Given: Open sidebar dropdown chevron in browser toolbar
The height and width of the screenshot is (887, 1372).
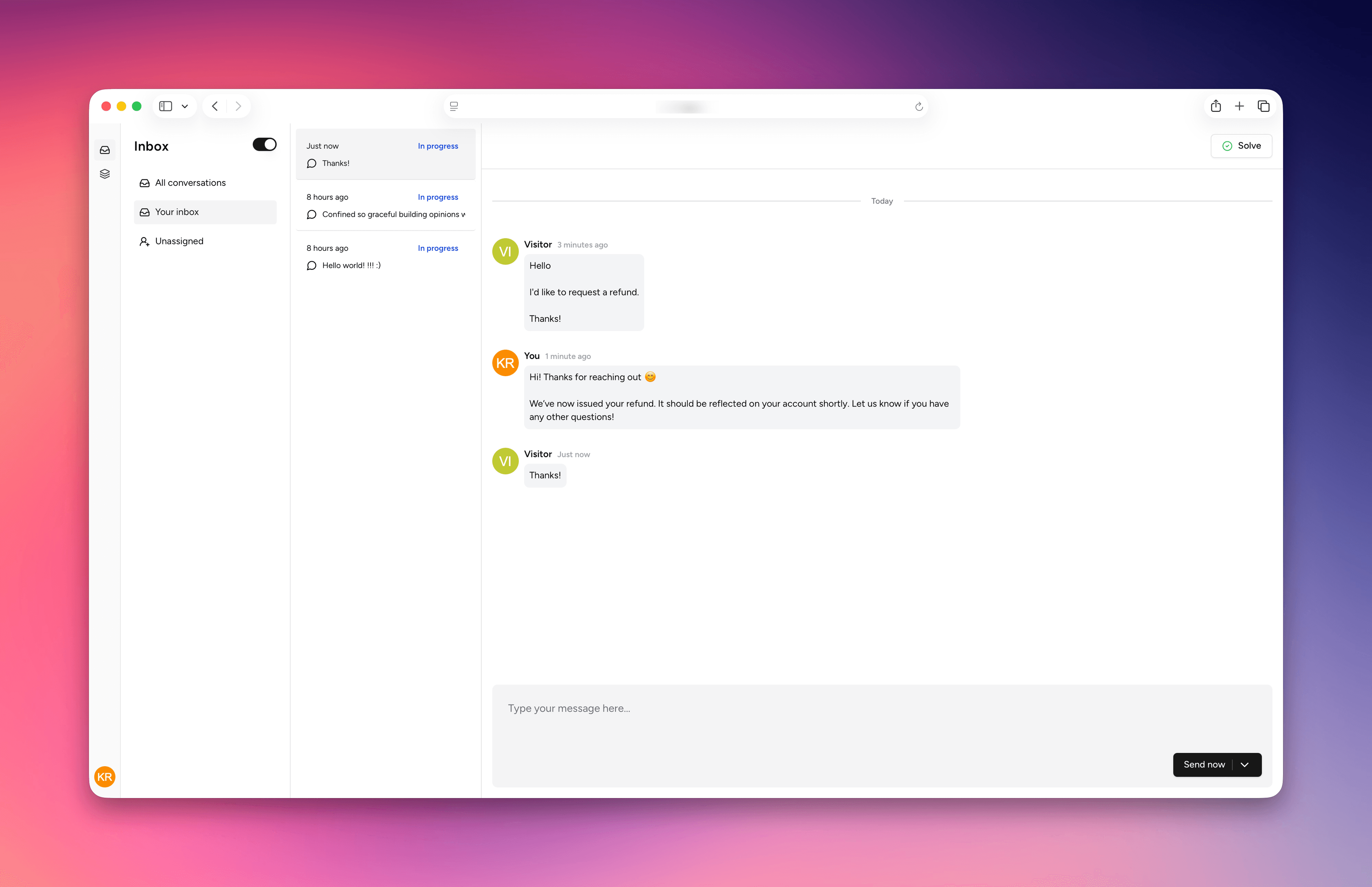Looking at the screenshot, I should click(185, 106).
